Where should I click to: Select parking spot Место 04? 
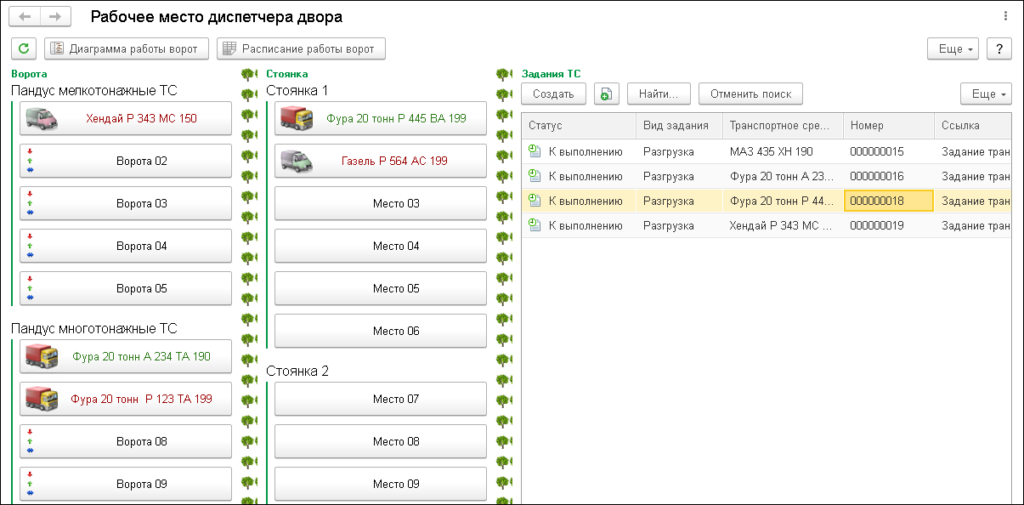(x=381, y=246)
